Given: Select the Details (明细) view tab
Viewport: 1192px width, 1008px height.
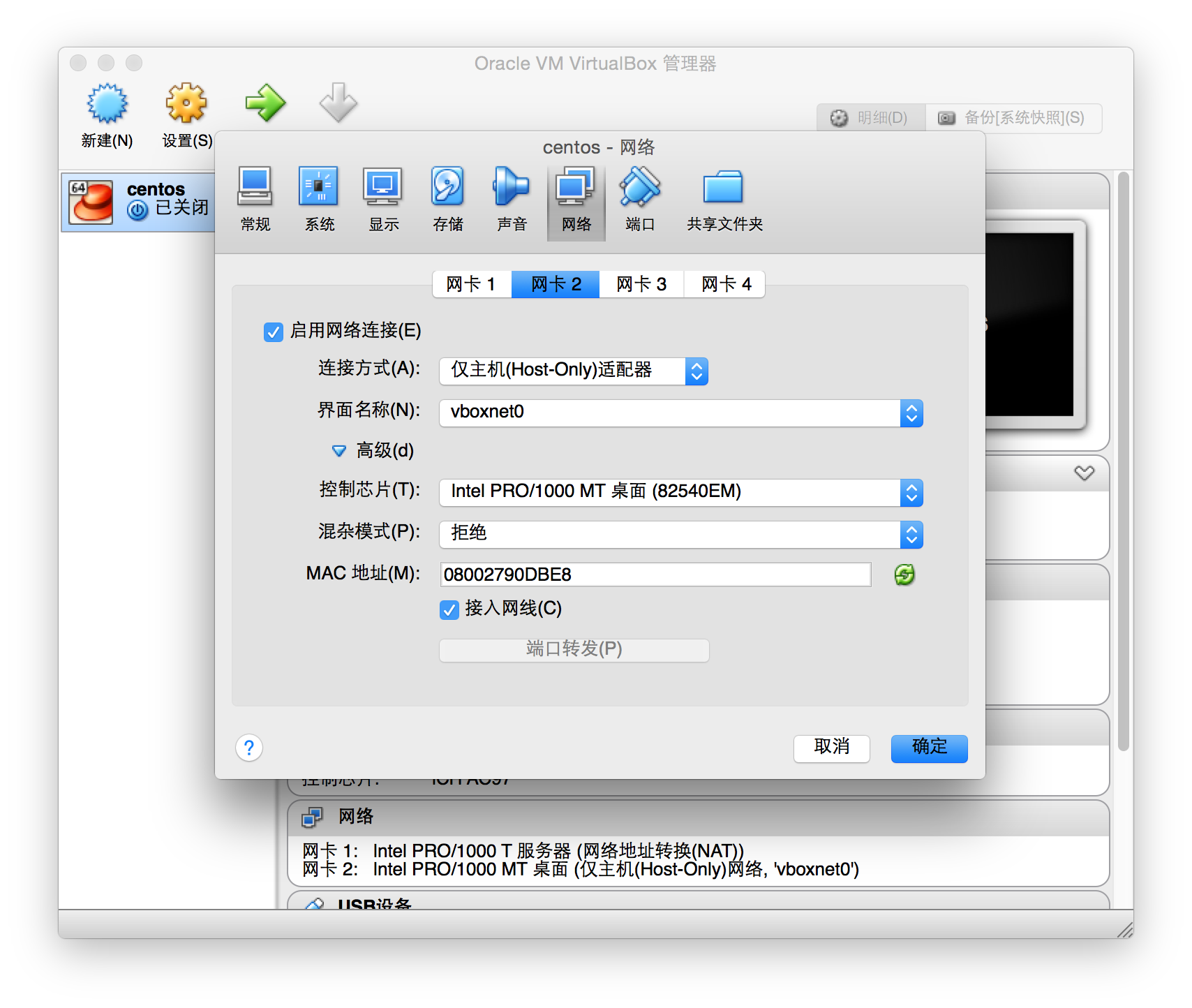Looking at the screenshot, I should (871, 118).
